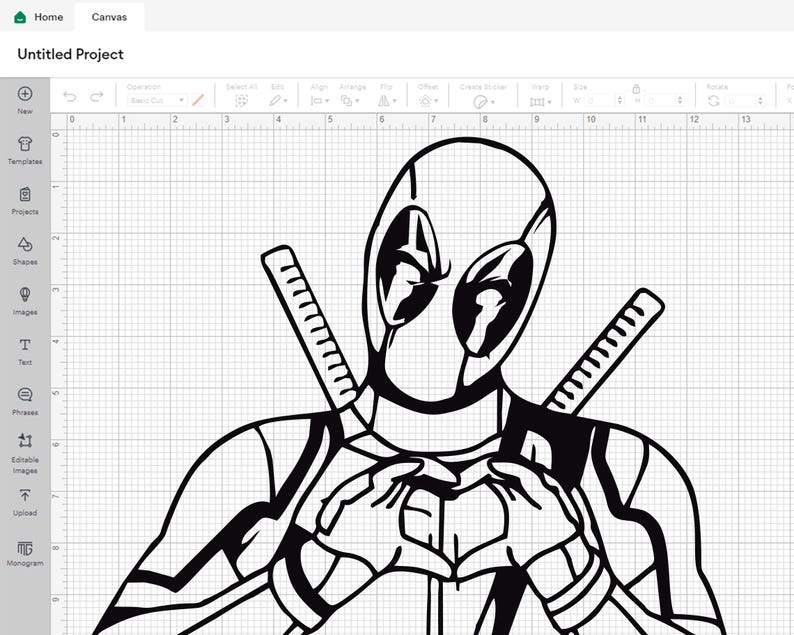
Task: Create a New project
Action: (x=25, y=100)
